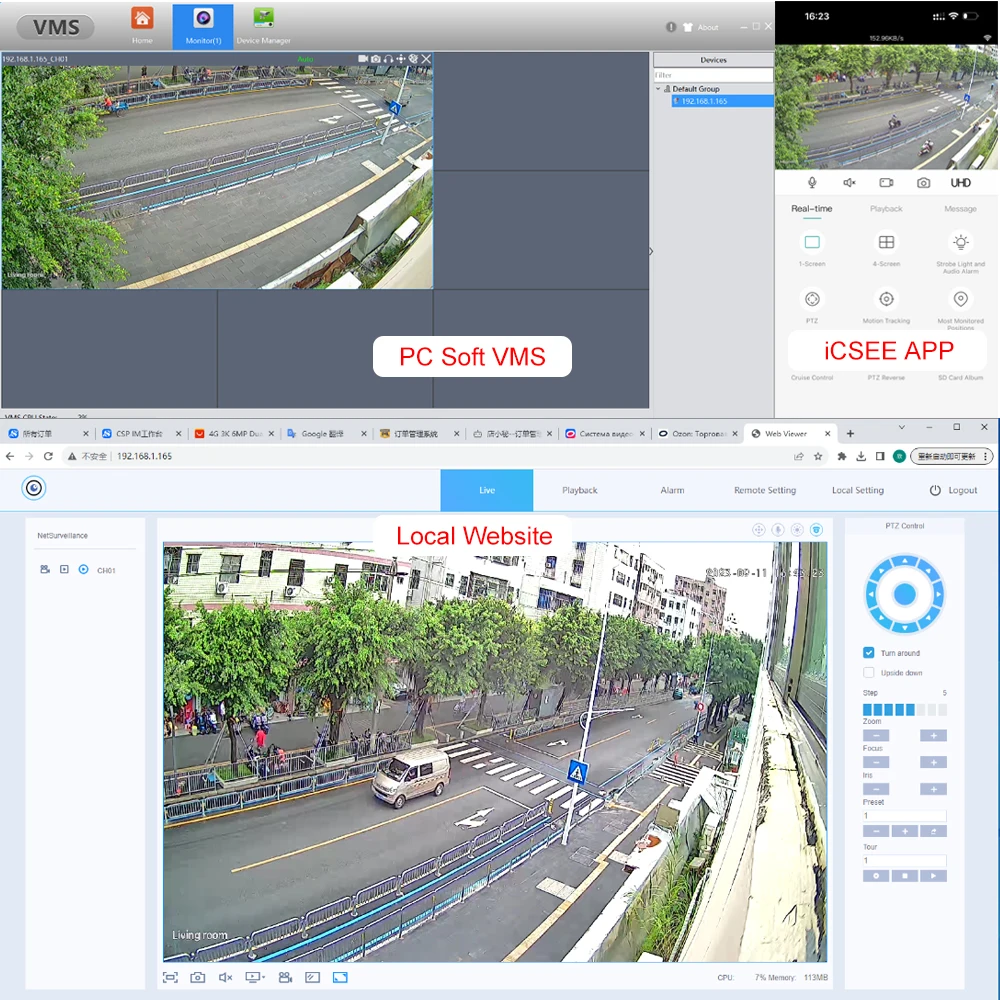Click PTZ right arrow on control wheel
The height and width of the screenshot is (1000, 1000).
click(938, 594)
